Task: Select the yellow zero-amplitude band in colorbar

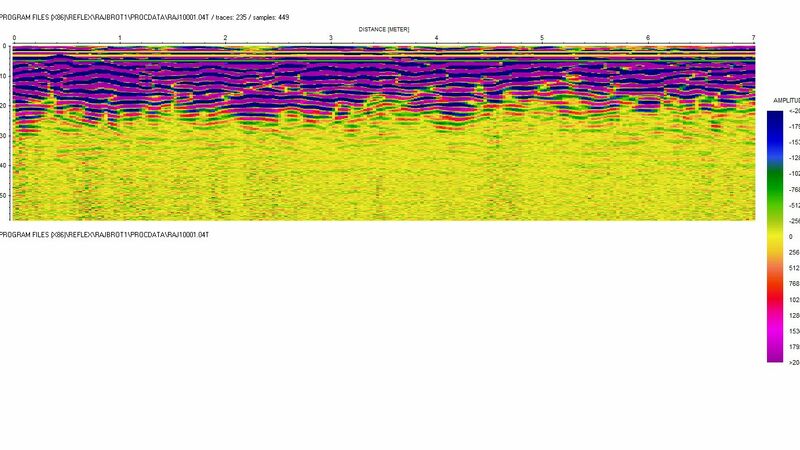Action: click(776, 236)
